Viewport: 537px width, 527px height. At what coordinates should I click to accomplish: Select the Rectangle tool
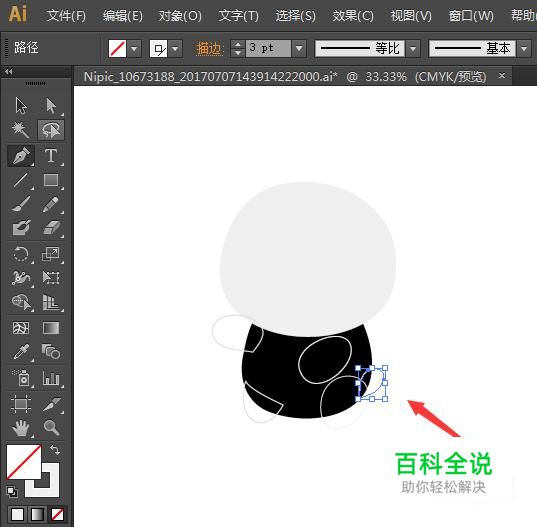[51, 180]
